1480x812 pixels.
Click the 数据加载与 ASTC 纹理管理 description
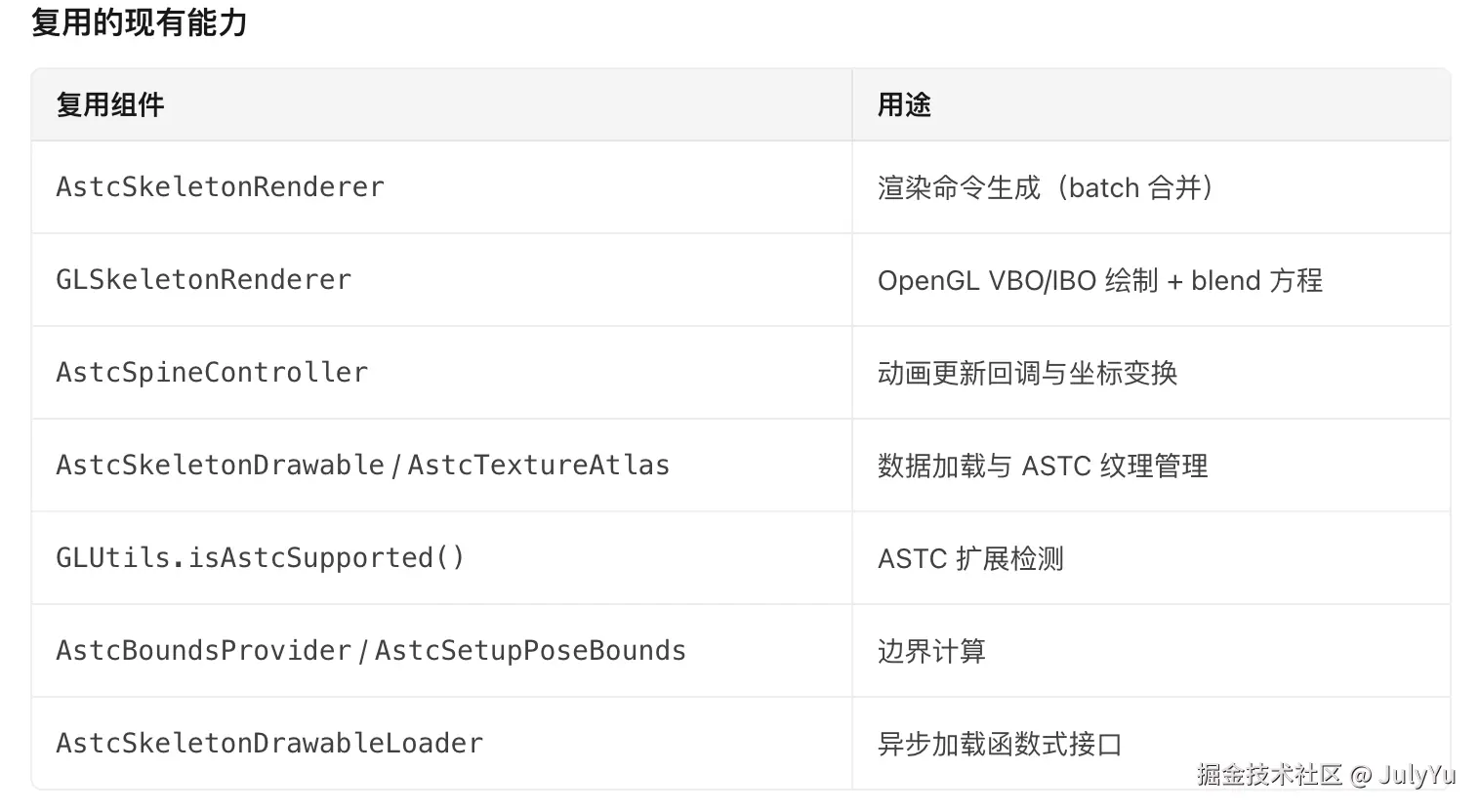click(x=1043, y=466)
